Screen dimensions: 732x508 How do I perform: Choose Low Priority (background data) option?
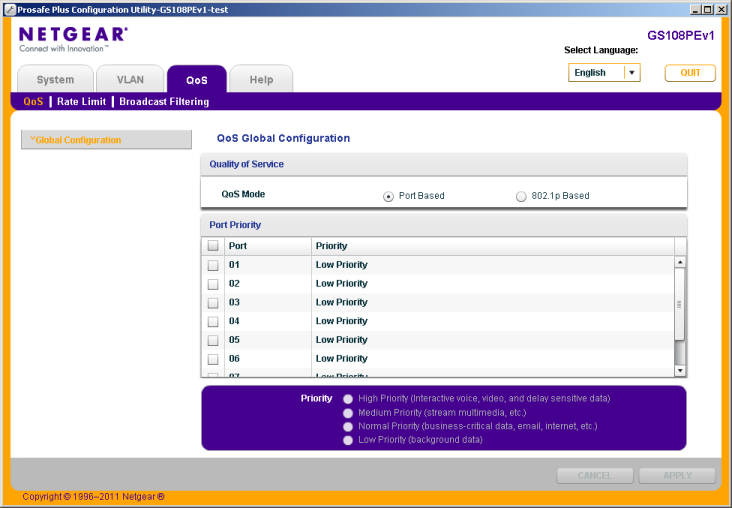[348, 440]
